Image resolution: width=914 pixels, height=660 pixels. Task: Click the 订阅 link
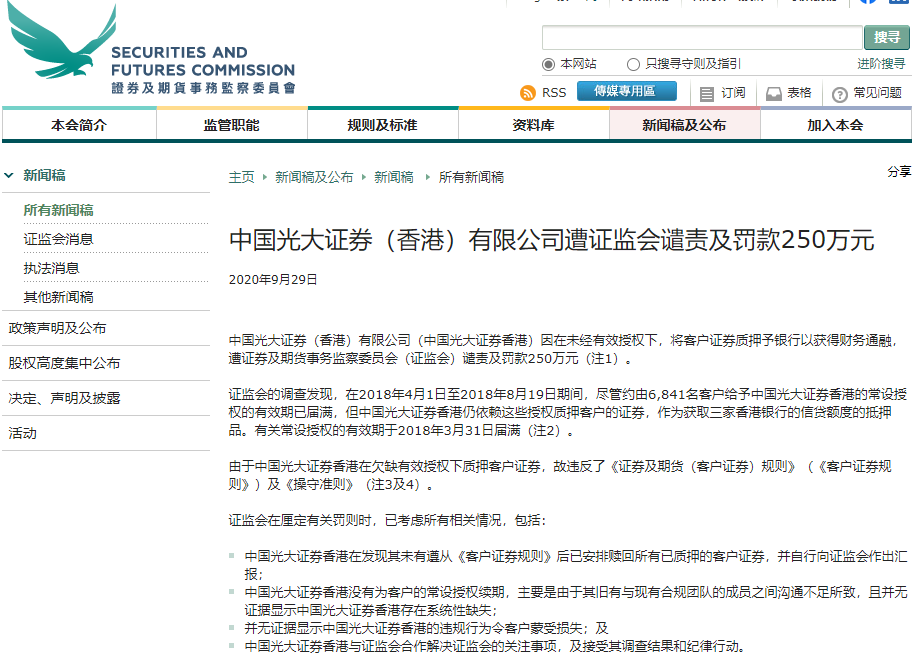point(733,93)
